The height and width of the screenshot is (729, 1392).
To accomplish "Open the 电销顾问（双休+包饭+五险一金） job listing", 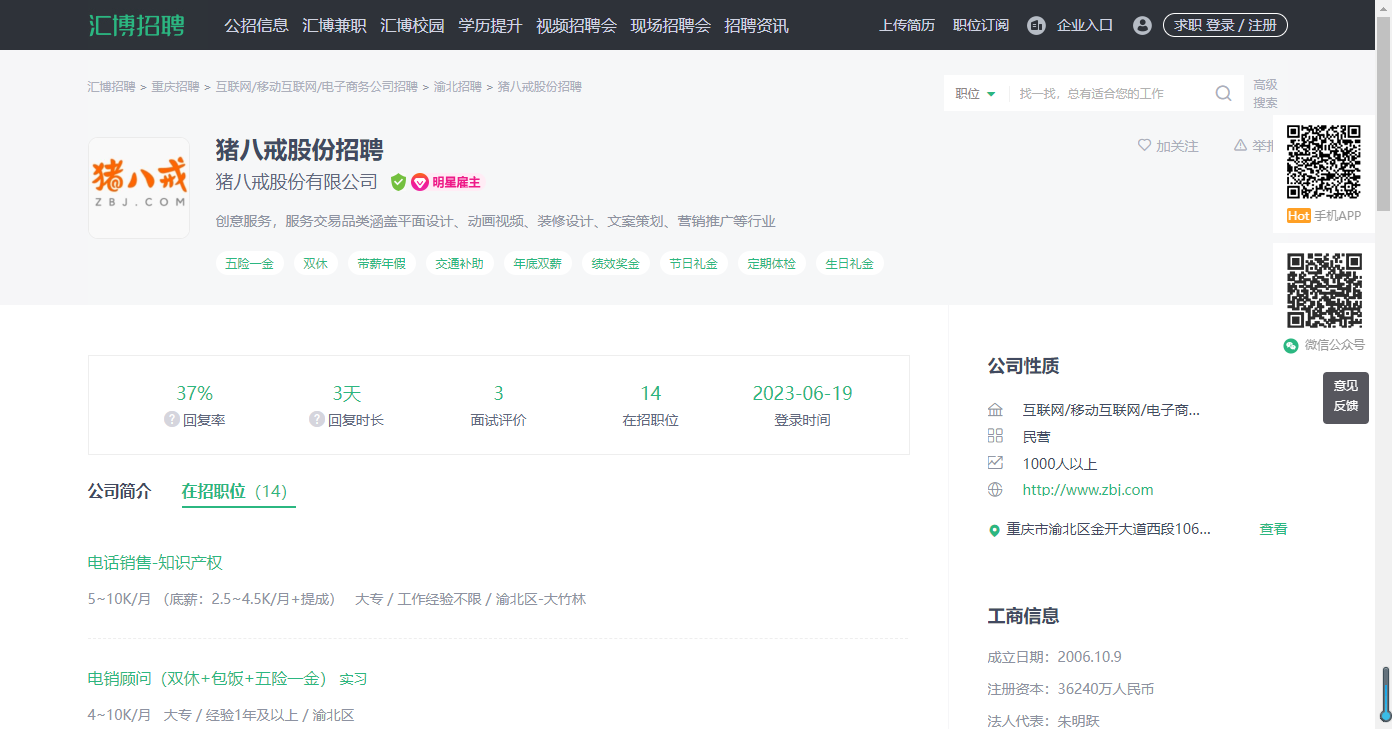I will (209, 679).
